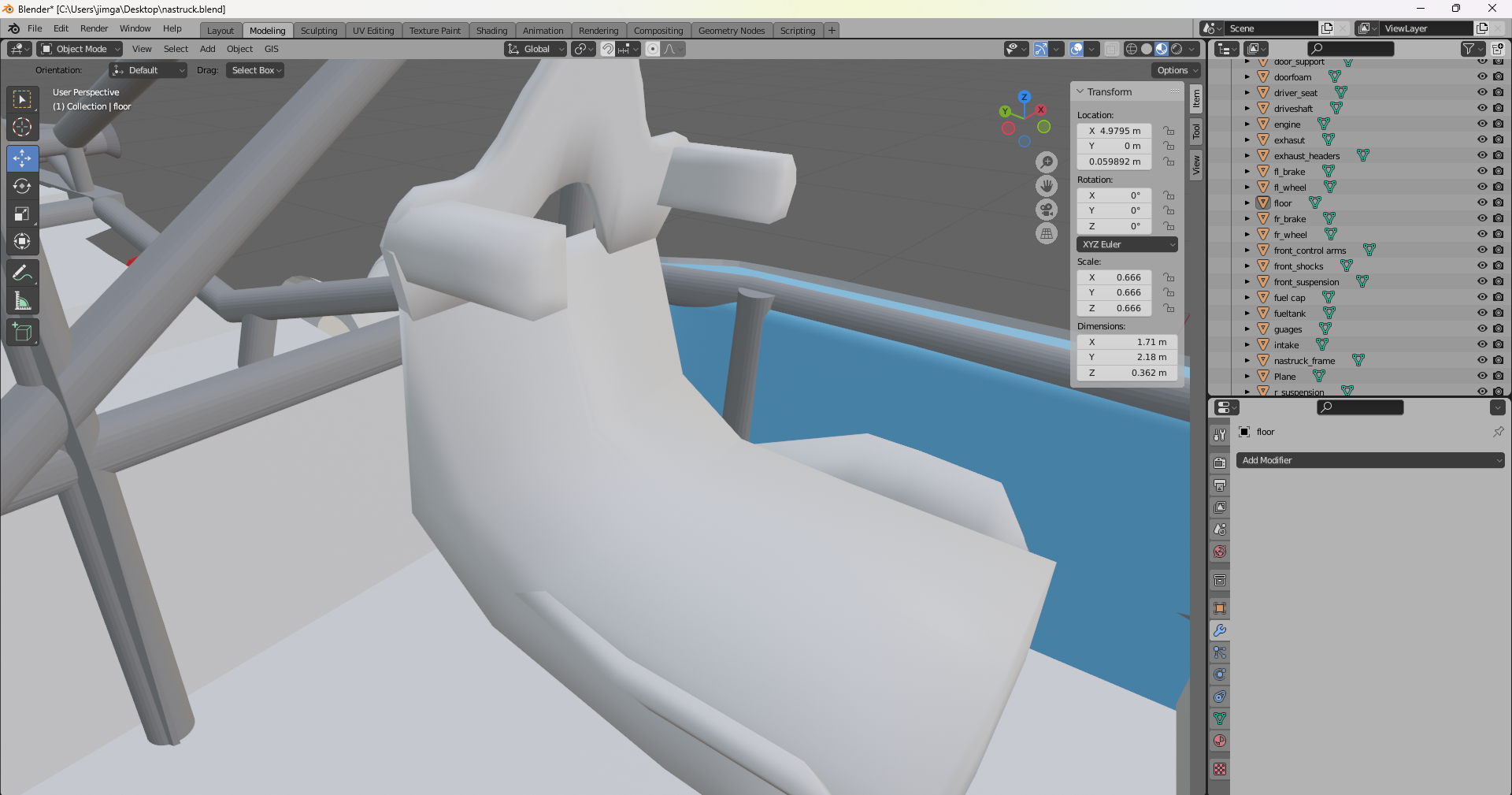Open the Particles properties tab icon
Viewport: 1512px width, 795px height.
[1220, 652]
